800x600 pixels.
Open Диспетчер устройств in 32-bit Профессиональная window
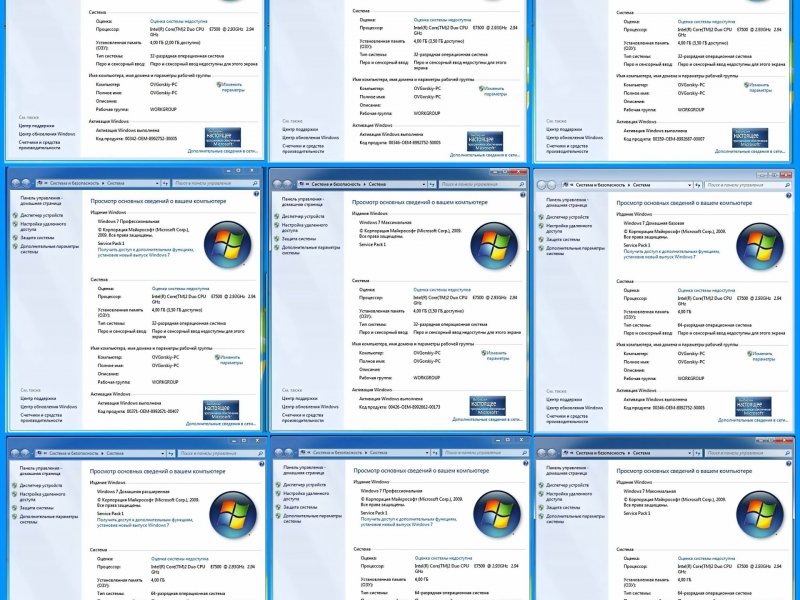click(x=42, y=215)
